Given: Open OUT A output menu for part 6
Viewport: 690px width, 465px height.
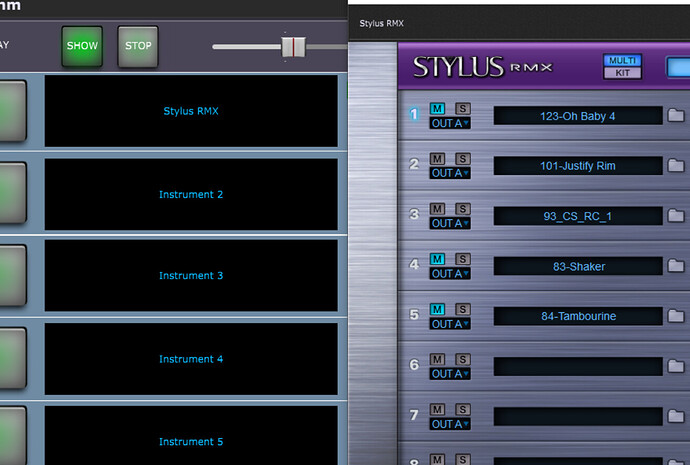Looking at the screenshot, I should click(450, 374).
